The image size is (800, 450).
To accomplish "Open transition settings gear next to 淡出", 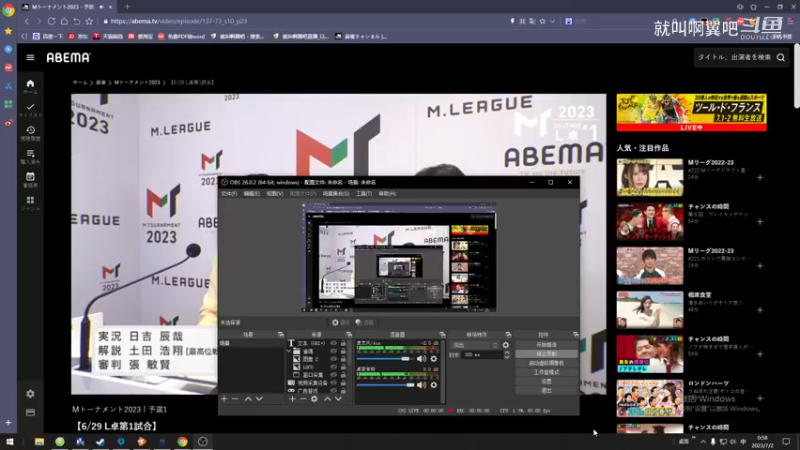I will [x=506, y=345].
